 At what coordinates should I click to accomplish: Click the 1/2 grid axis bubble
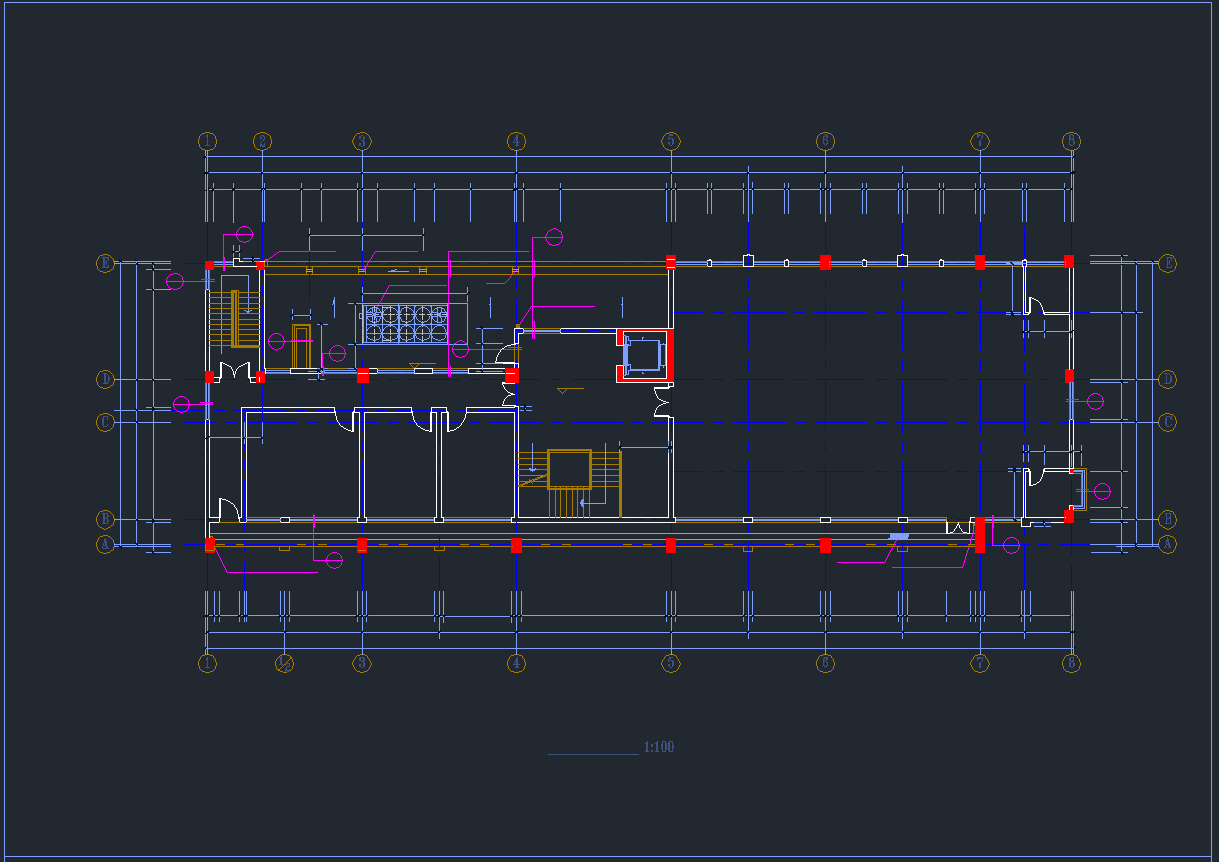[284, 663]
